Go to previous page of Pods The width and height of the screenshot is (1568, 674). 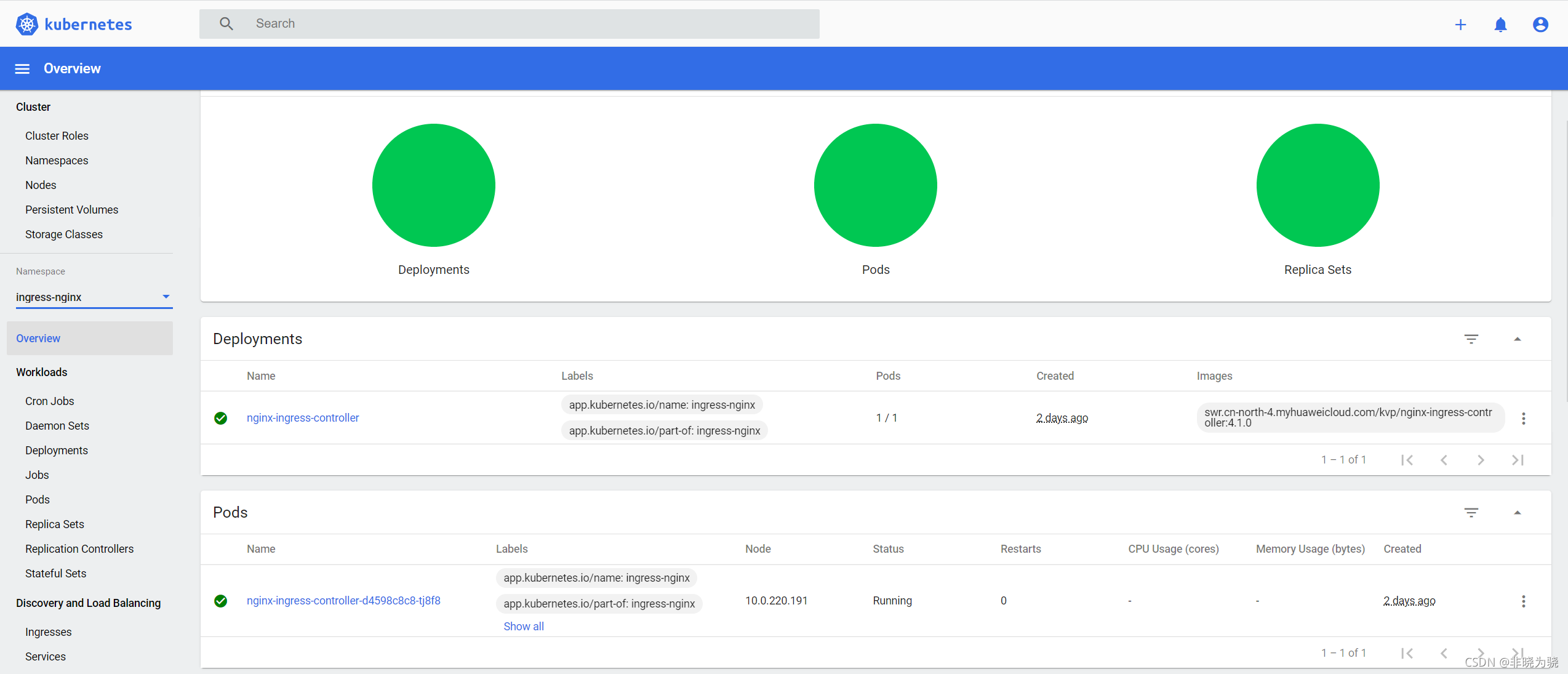(x=1444, y=653)
